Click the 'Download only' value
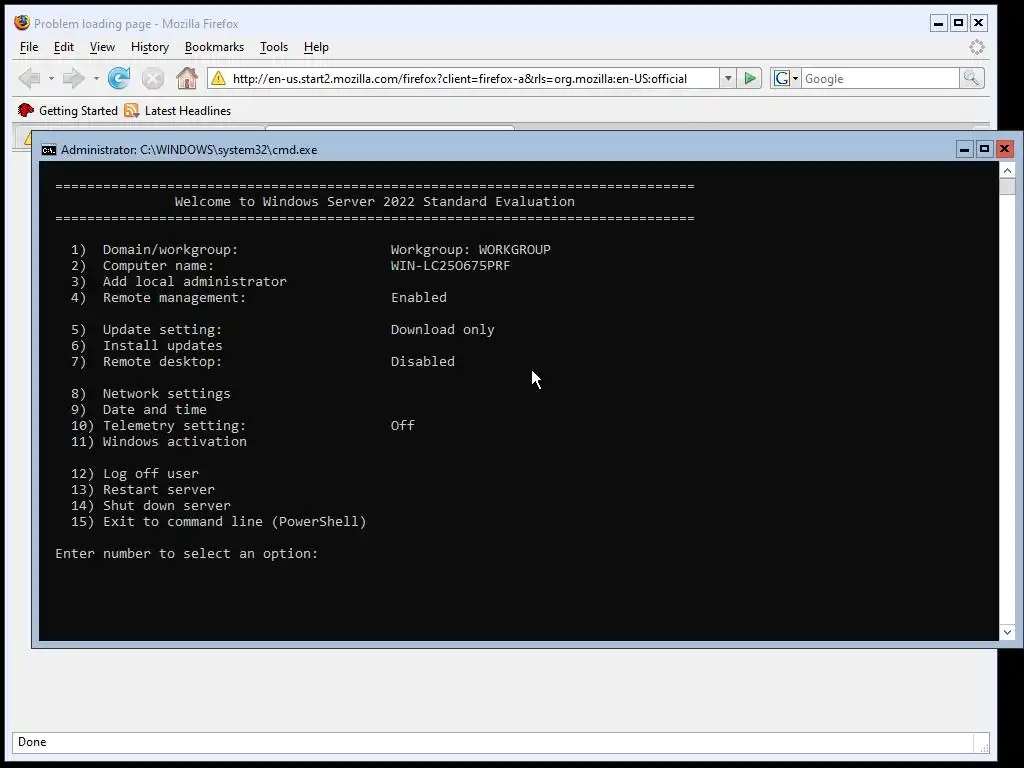Viewport: 1024px width, 768px height. coord(442,330)
